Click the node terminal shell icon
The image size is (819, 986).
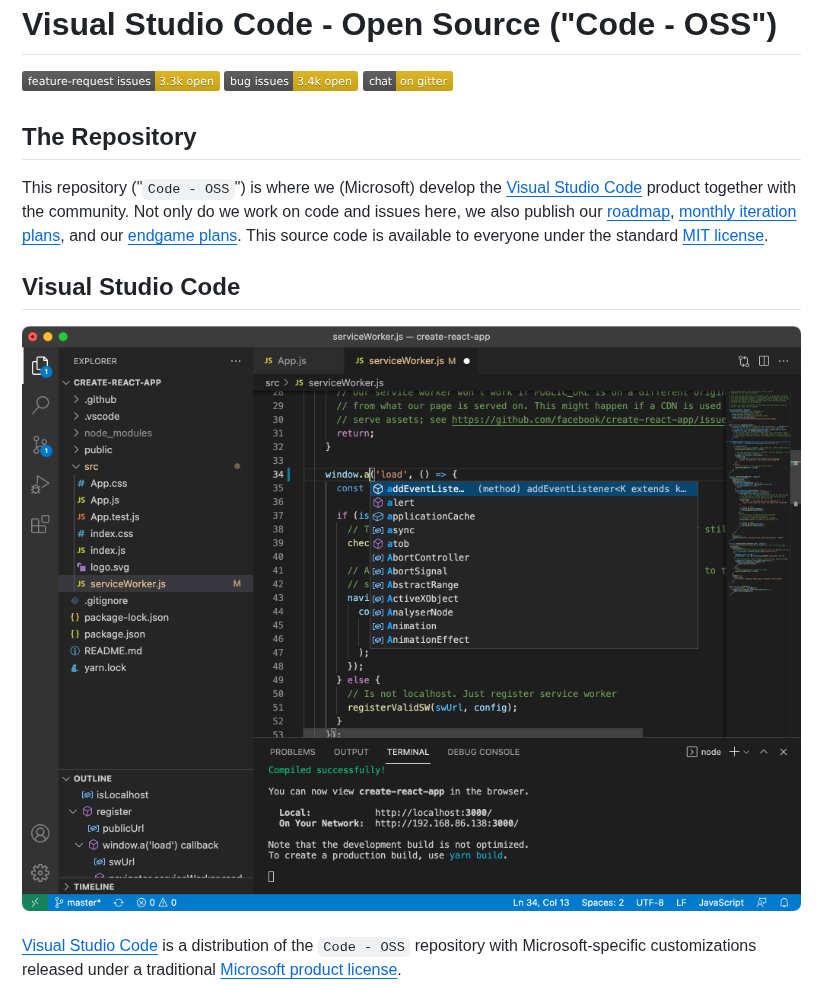tap(691, 751)
